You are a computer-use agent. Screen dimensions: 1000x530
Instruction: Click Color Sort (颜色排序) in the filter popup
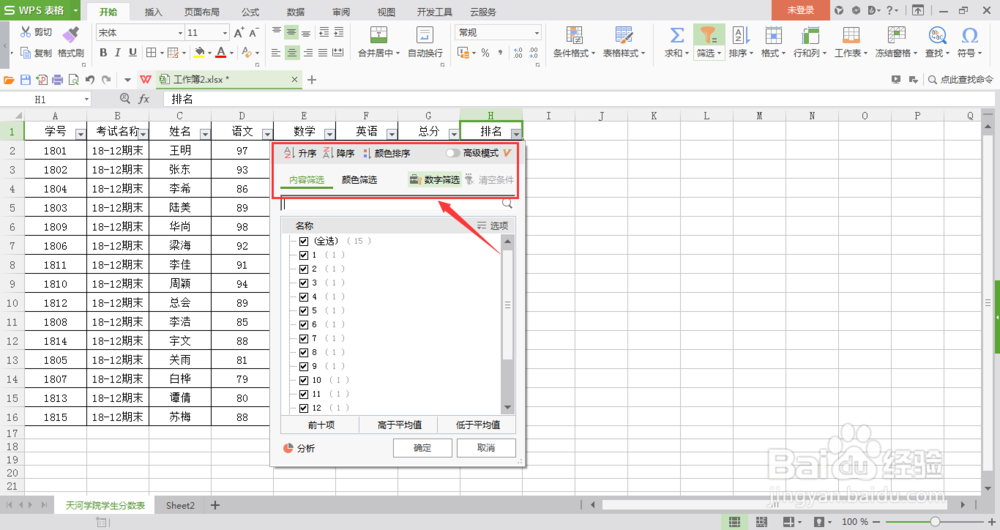coord(386,153)
